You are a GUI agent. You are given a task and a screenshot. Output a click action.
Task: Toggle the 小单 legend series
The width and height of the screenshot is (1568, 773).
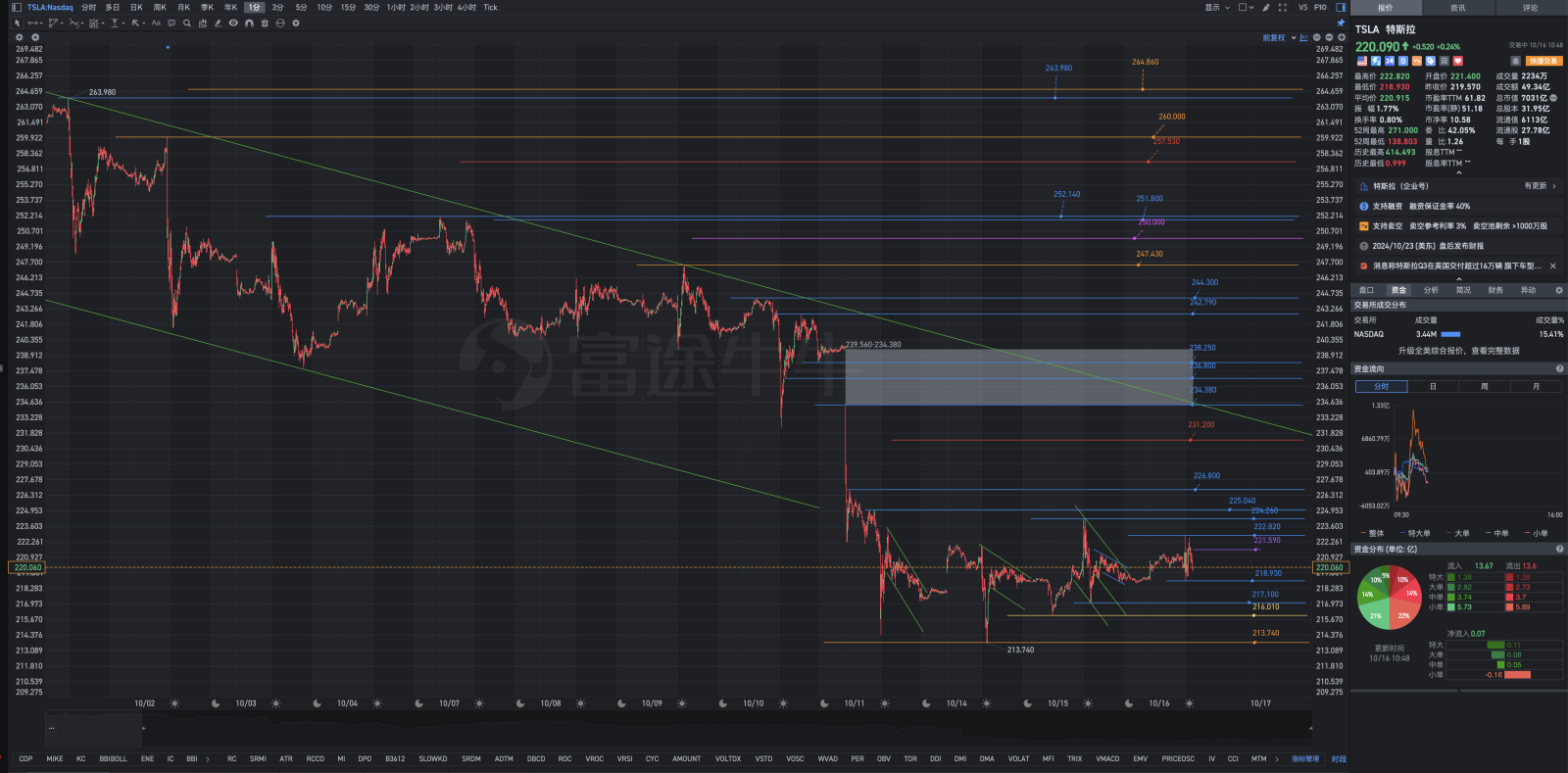(x=1537, y=533)
